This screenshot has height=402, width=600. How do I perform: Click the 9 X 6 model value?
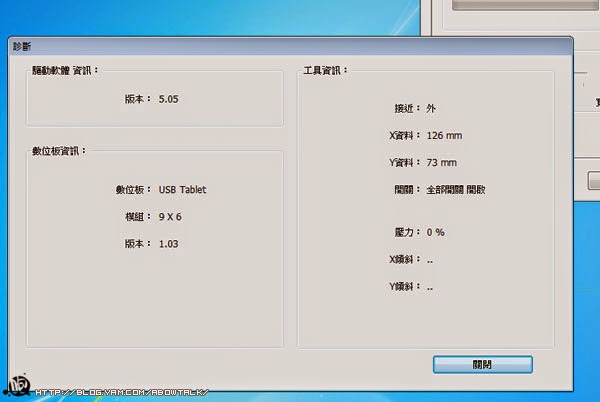[x=170, y=217]
